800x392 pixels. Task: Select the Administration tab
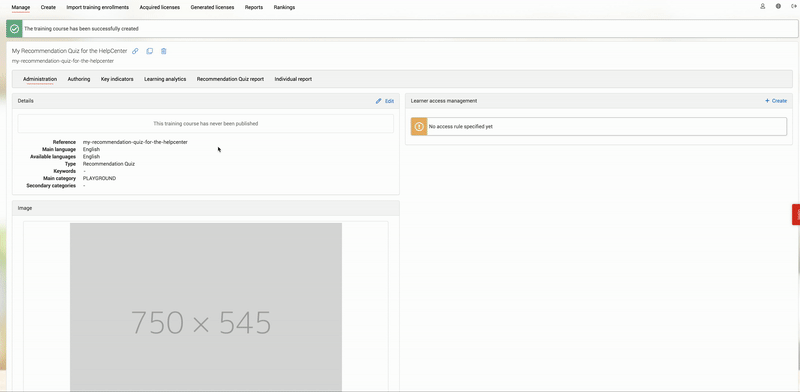point(40,79)
